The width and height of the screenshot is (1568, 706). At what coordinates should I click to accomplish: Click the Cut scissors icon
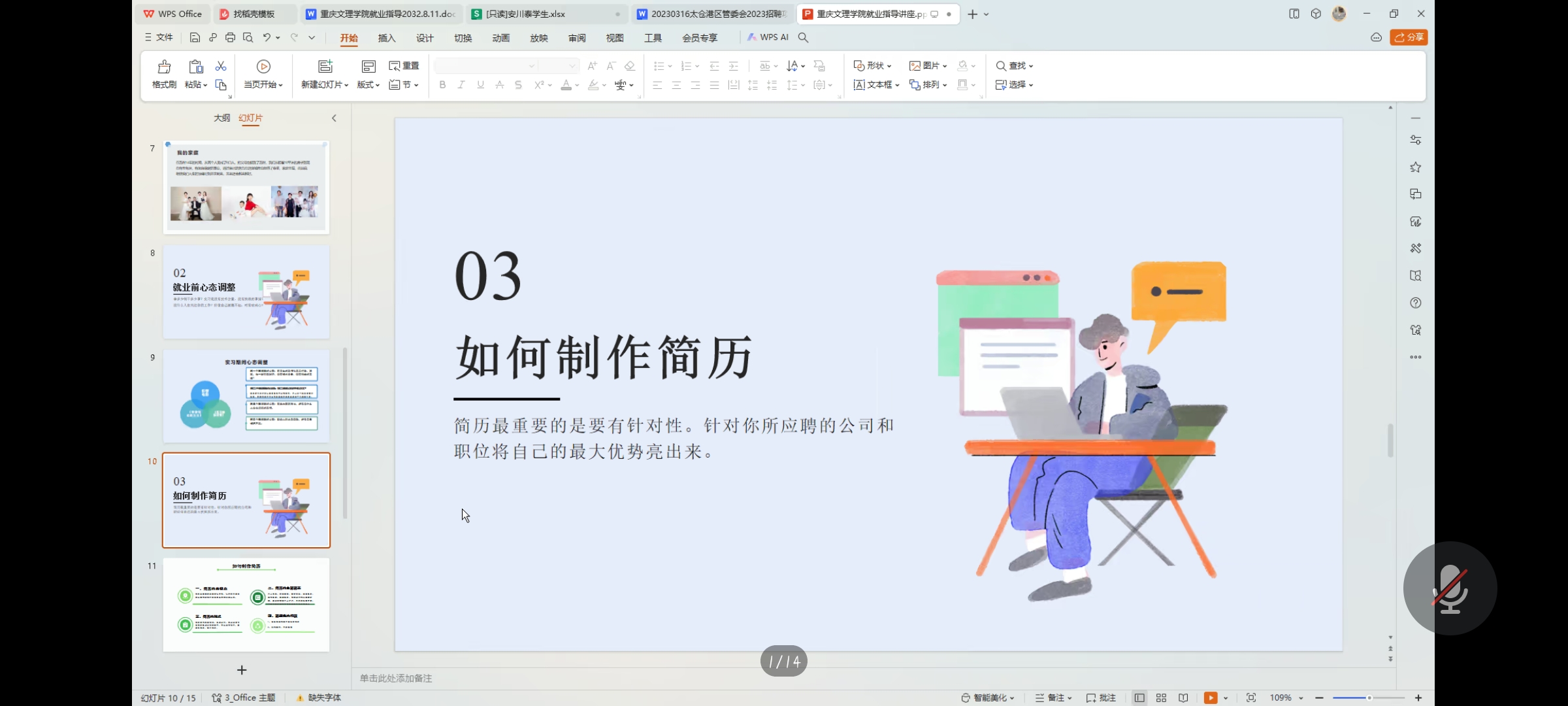[x=221, y=66]
